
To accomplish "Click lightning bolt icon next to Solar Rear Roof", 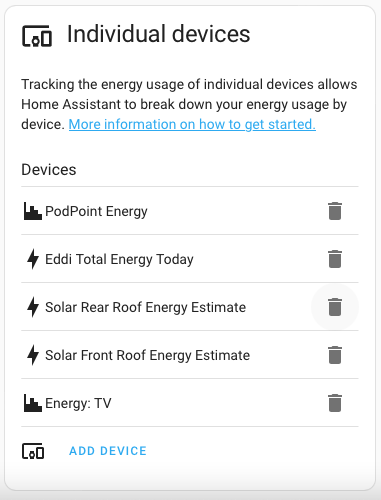I will coord(33,307).
